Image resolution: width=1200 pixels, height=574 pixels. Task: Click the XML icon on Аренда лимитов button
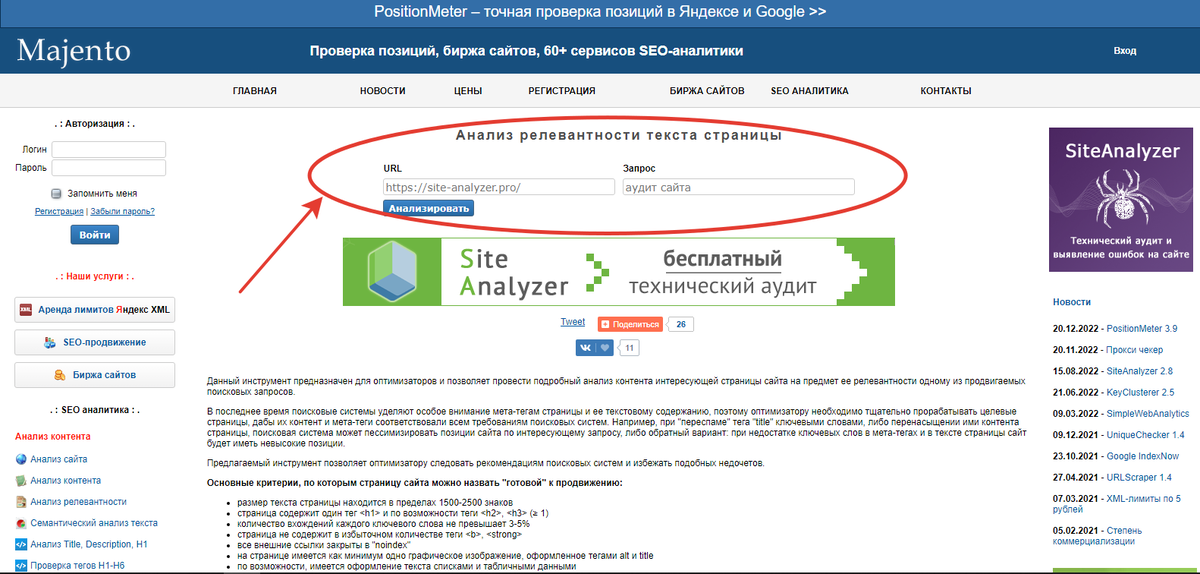point(27,310)
